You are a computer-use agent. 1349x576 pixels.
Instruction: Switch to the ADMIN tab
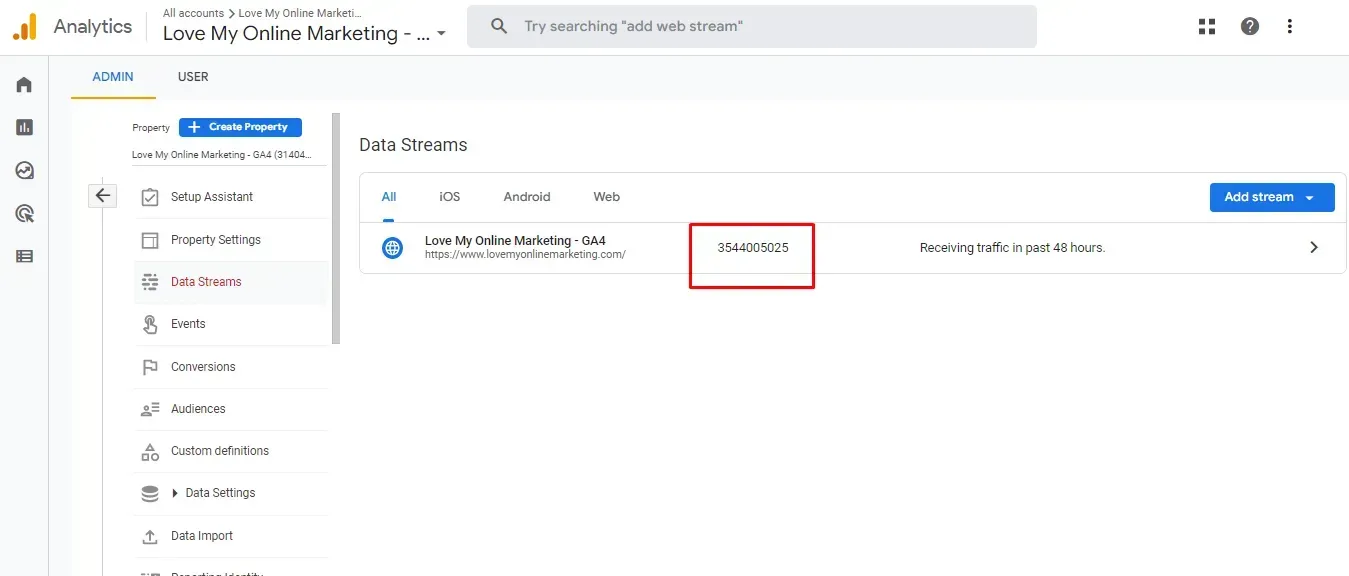113,77
